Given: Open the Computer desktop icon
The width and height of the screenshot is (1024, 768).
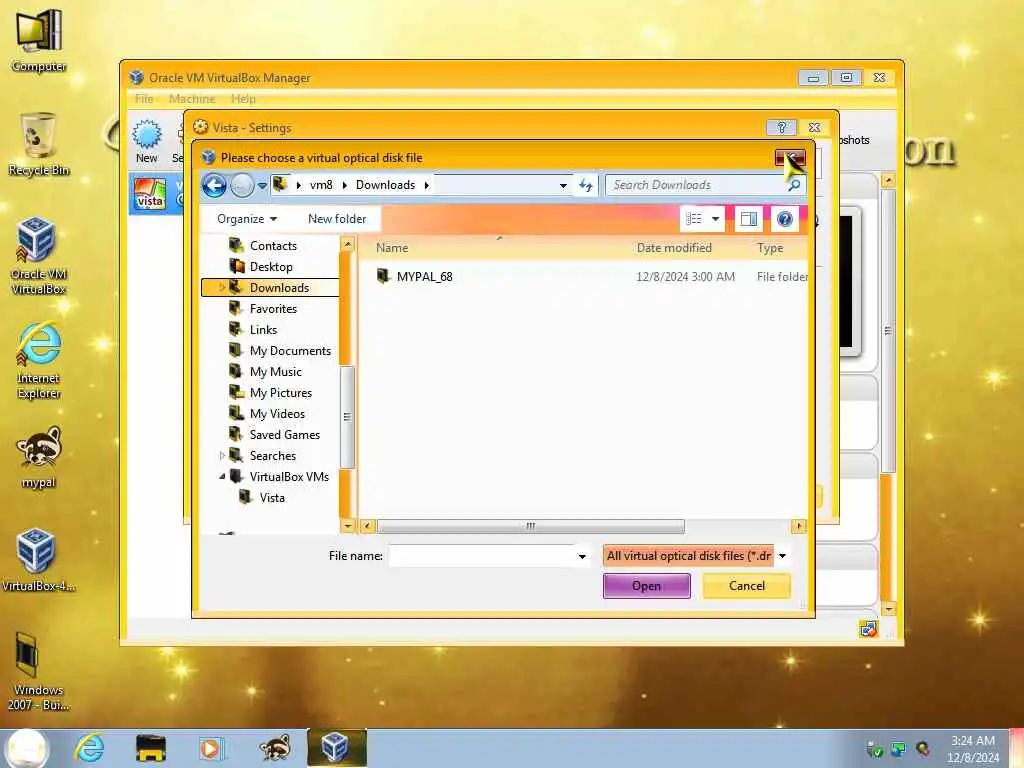Looking at the screenshot, I should 39,40.
